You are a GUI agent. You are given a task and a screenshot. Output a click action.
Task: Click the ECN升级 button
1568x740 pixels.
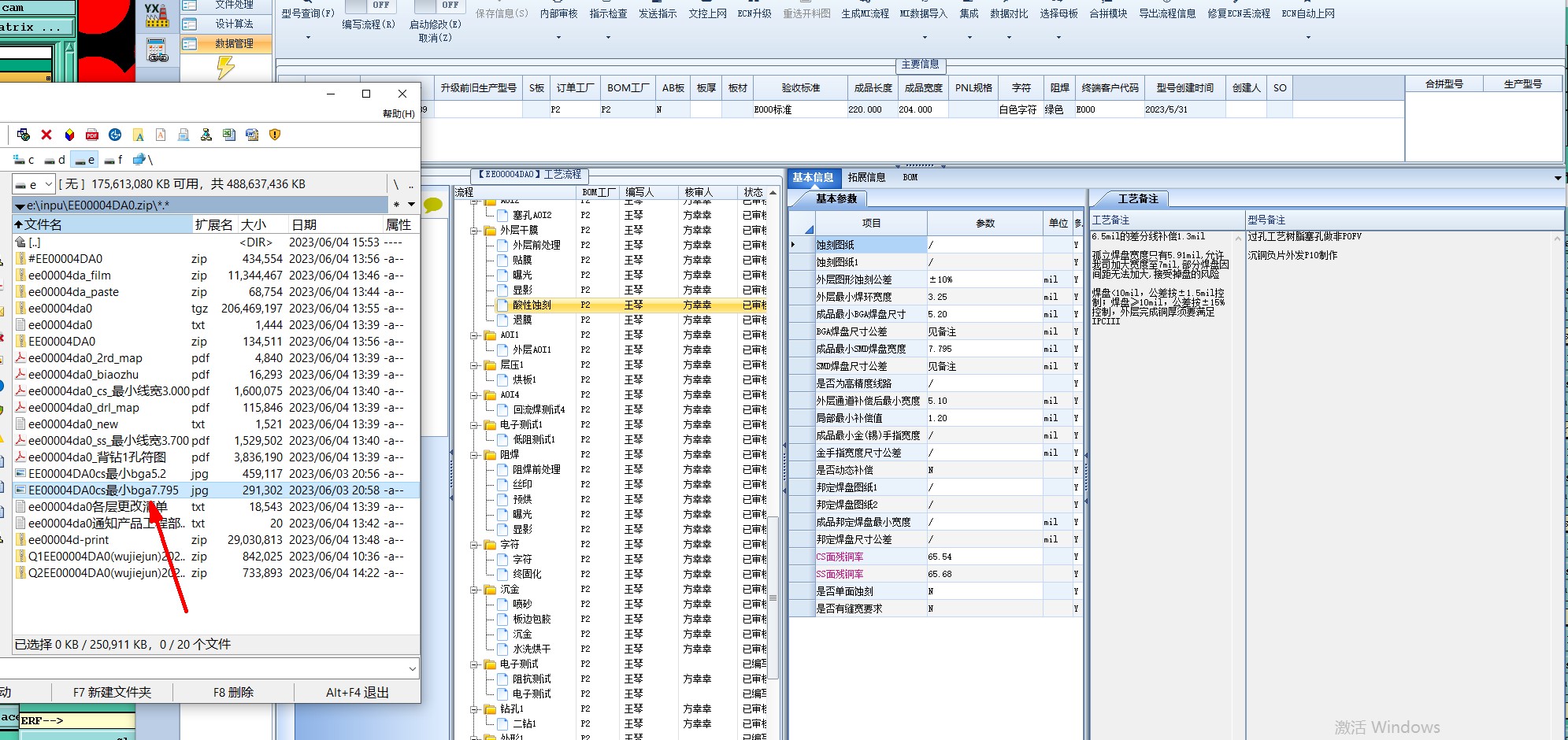(754, 13)
